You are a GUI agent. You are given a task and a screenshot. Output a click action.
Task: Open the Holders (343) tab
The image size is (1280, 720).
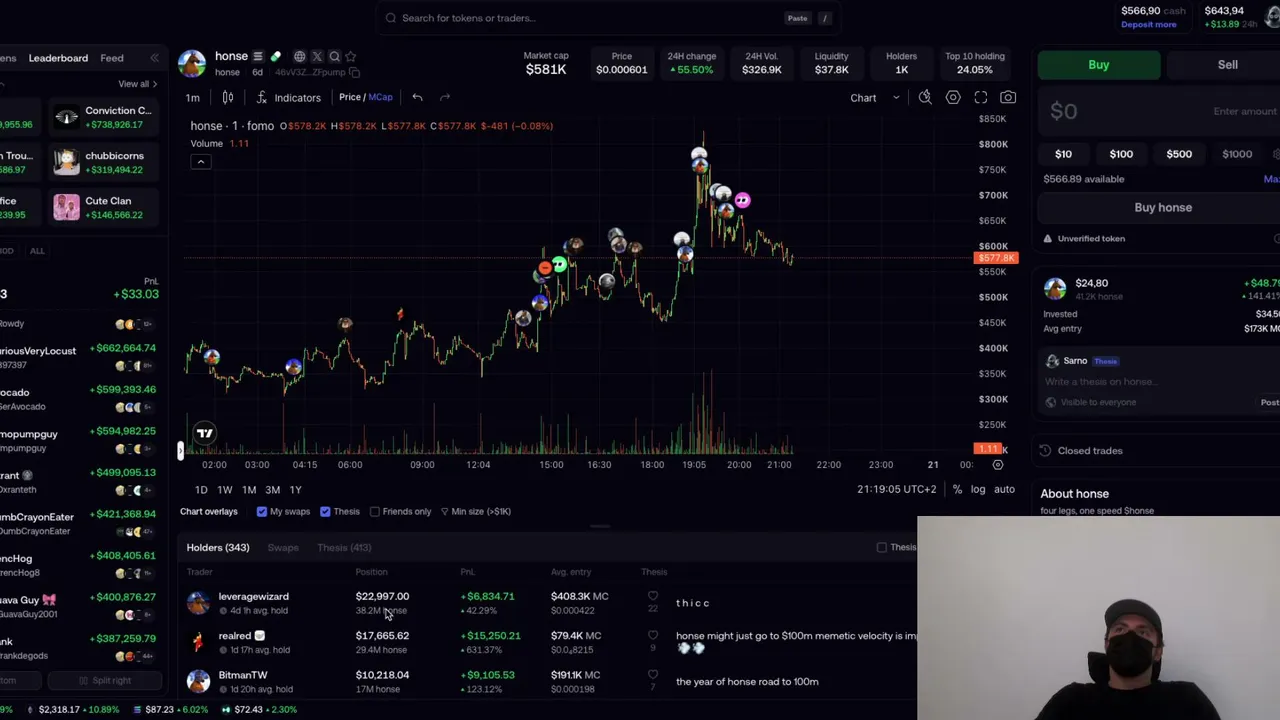pos(218,547)
